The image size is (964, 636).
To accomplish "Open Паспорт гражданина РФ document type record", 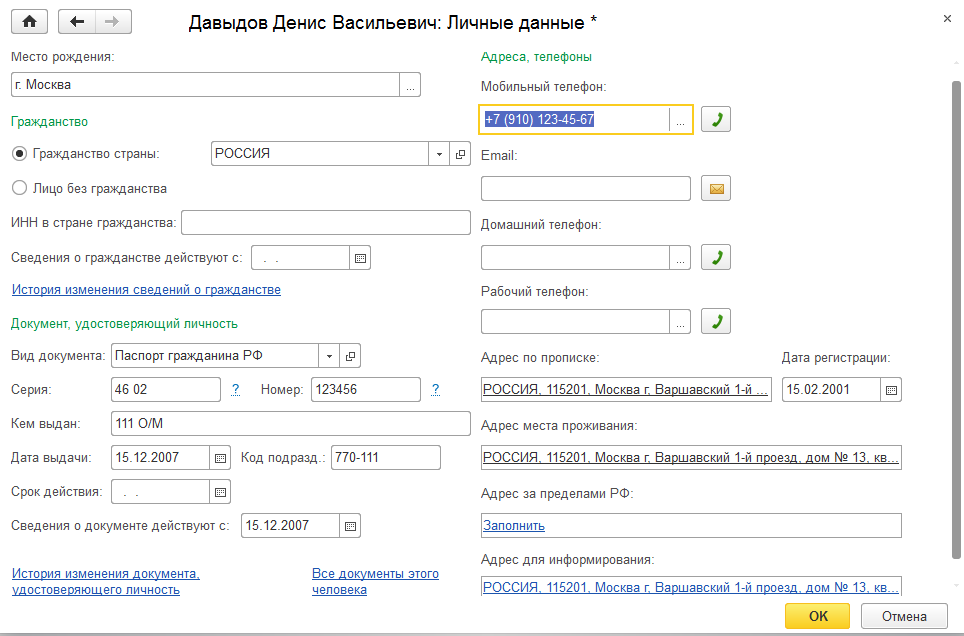I will click(x=350, y=356).
